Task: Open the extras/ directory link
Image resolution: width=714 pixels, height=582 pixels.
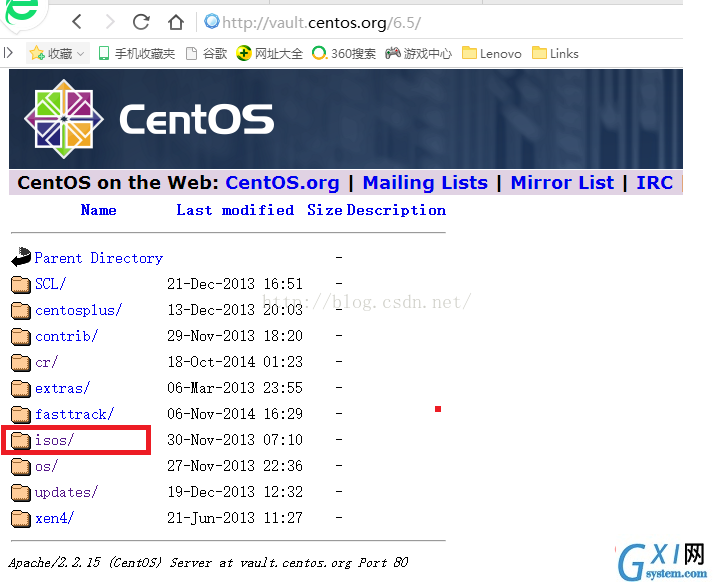Action: (62, 388)
